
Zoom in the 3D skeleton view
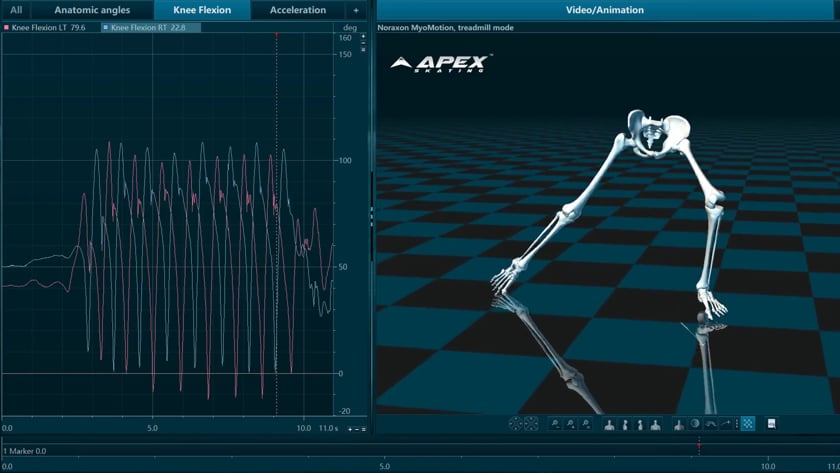coord(571,424)
